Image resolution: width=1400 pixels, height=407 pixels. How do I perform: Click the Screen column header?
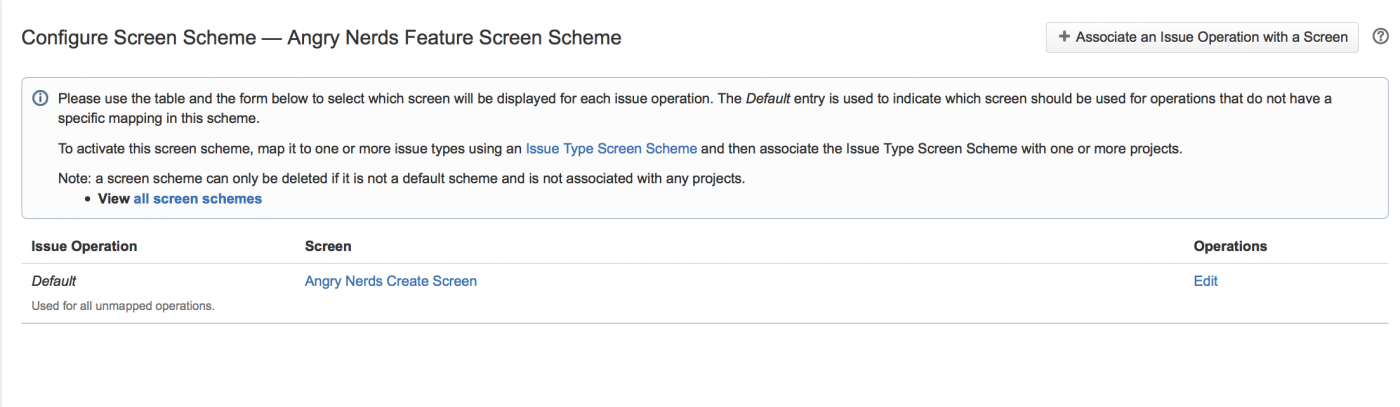[x=328, y=246]
